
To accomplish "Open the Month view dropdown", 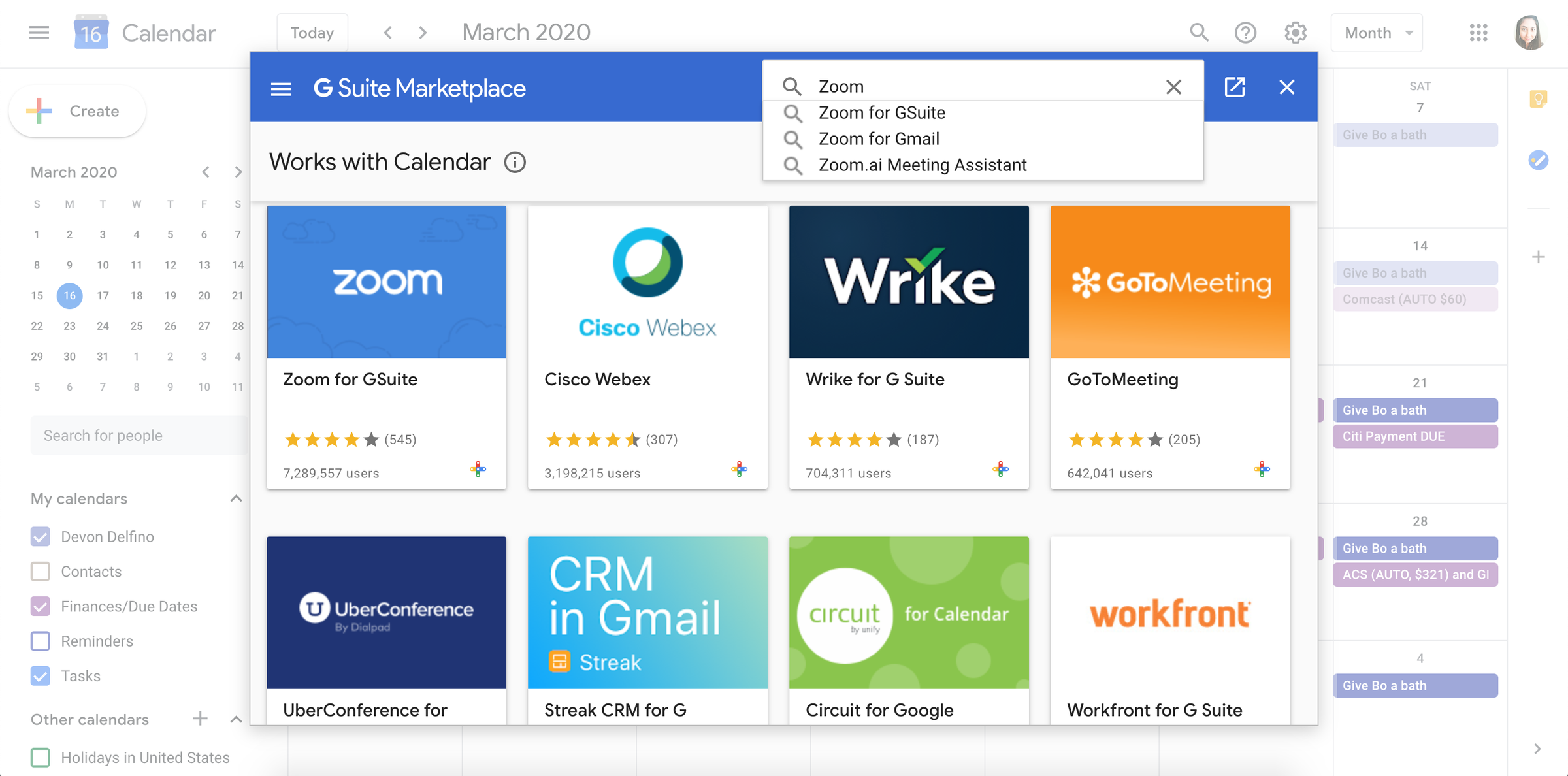I will [x=1377, y=33].
